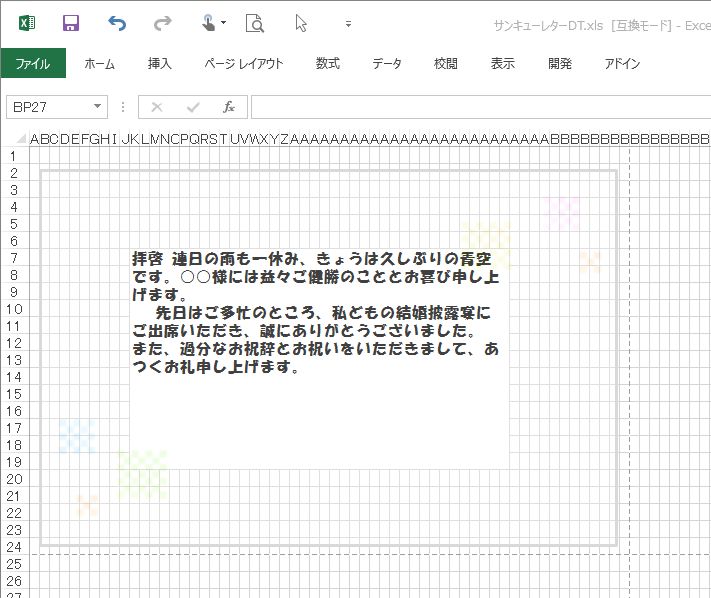Open the ファイル tab
The height and width of the screenshot is (598, 711).
33,63
